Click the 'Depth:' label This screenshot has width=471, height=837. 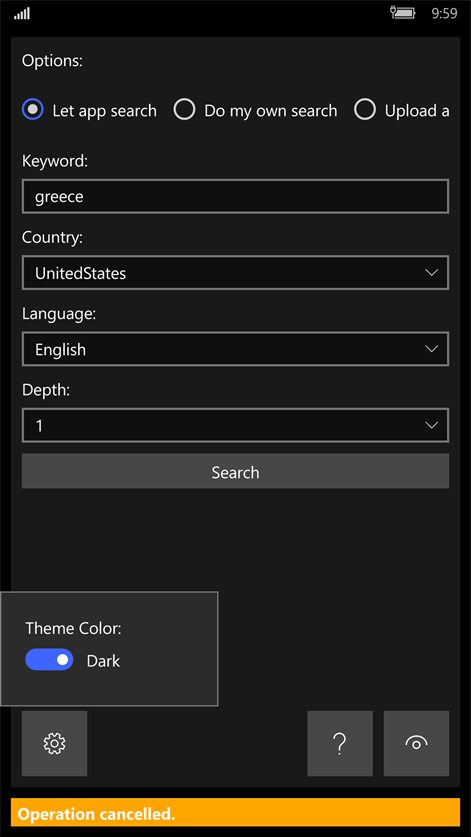(x=46, y=390)
